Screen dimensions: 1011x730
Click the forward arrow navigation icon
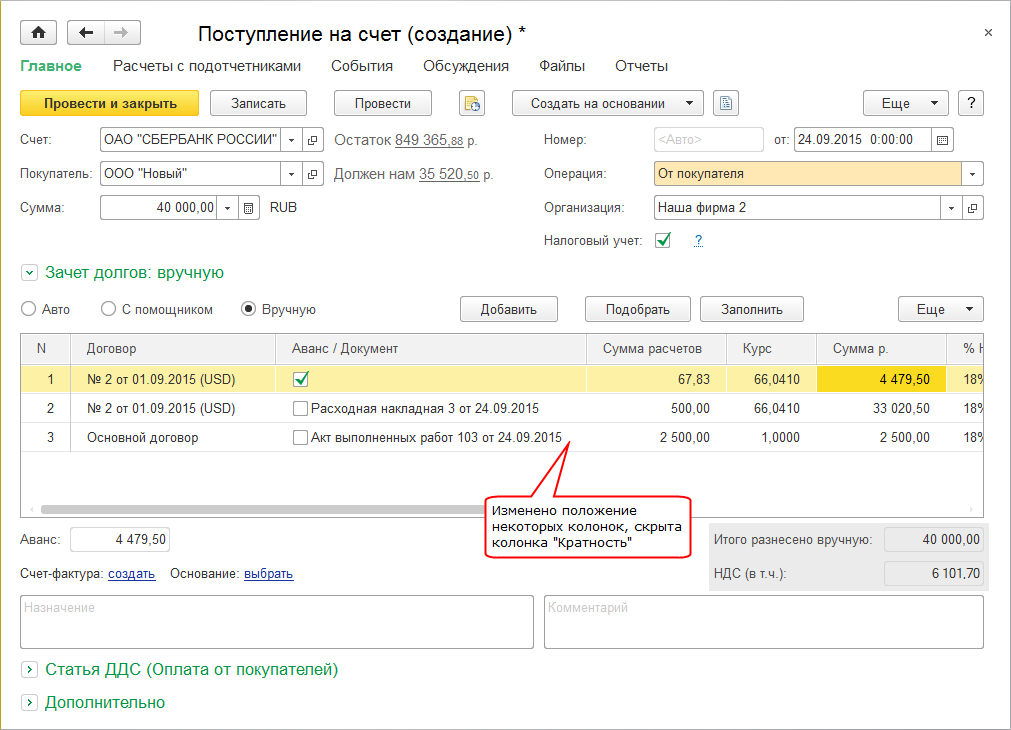120,33
